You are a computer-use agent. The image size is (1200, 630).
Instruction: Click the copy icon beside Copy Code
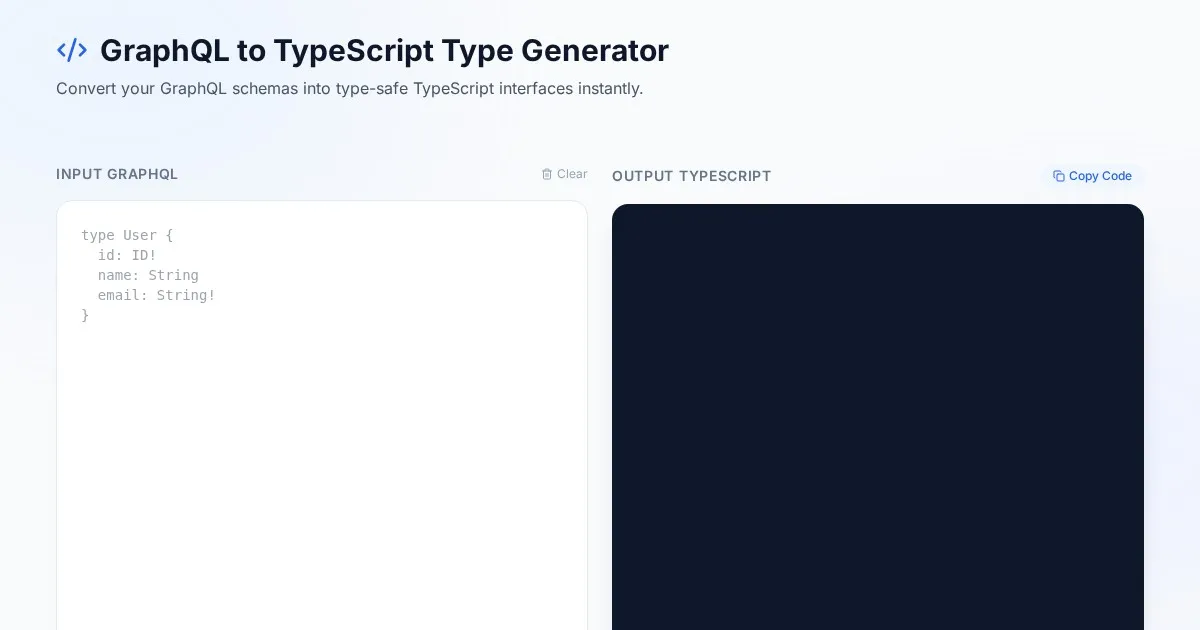pos(1059,176)
